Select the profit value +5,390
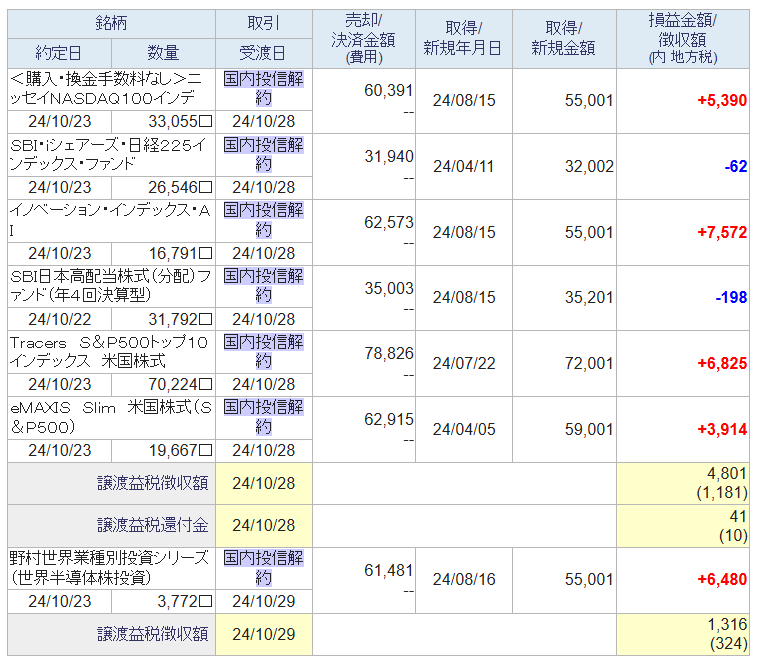The width and height of the screenshot is (759, 667). click(x=722, y=101)
